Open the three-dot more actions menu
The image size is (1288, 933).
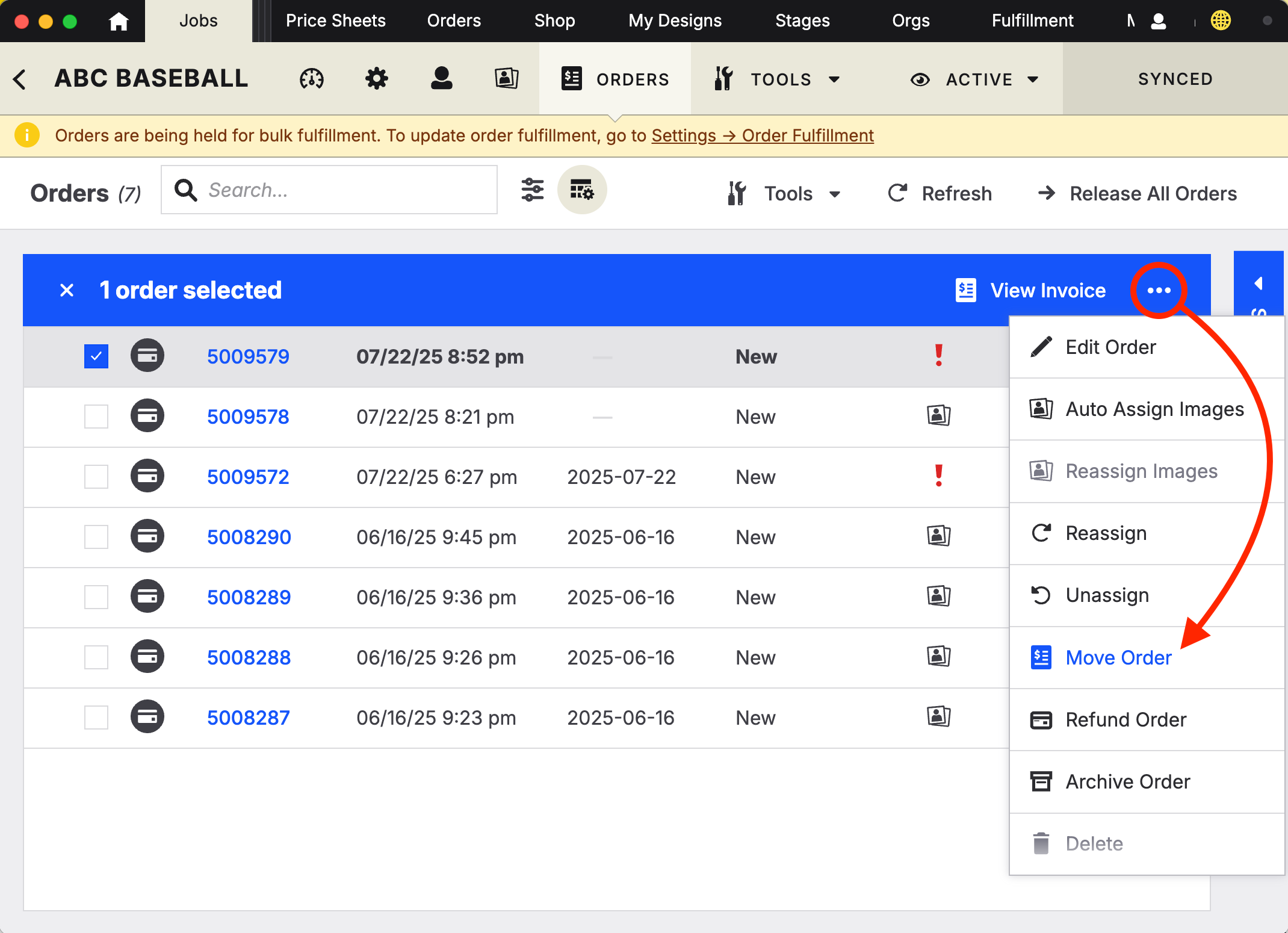pyautogui.click(x=1159, y=291)
